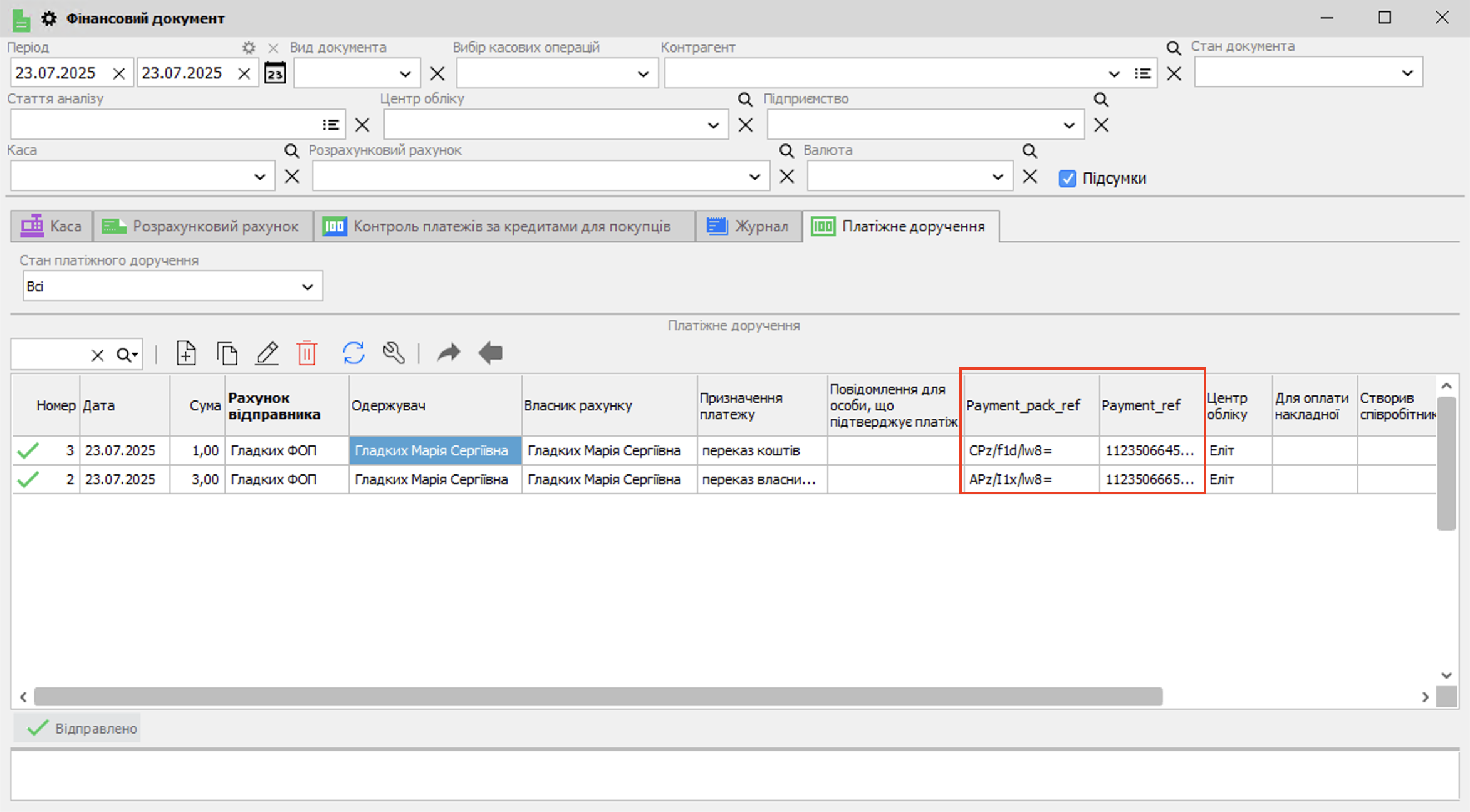
Task: Click the new document toolbar icon
Action: coord(186,353)
